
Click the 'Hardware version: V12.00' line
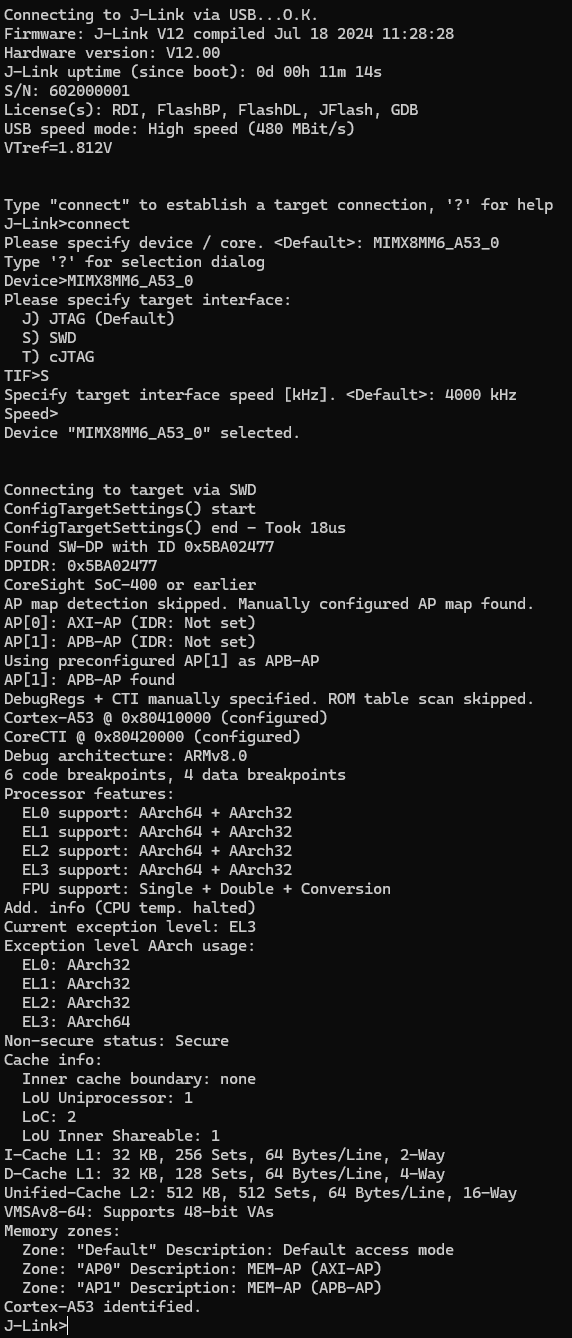click(112, 53)
